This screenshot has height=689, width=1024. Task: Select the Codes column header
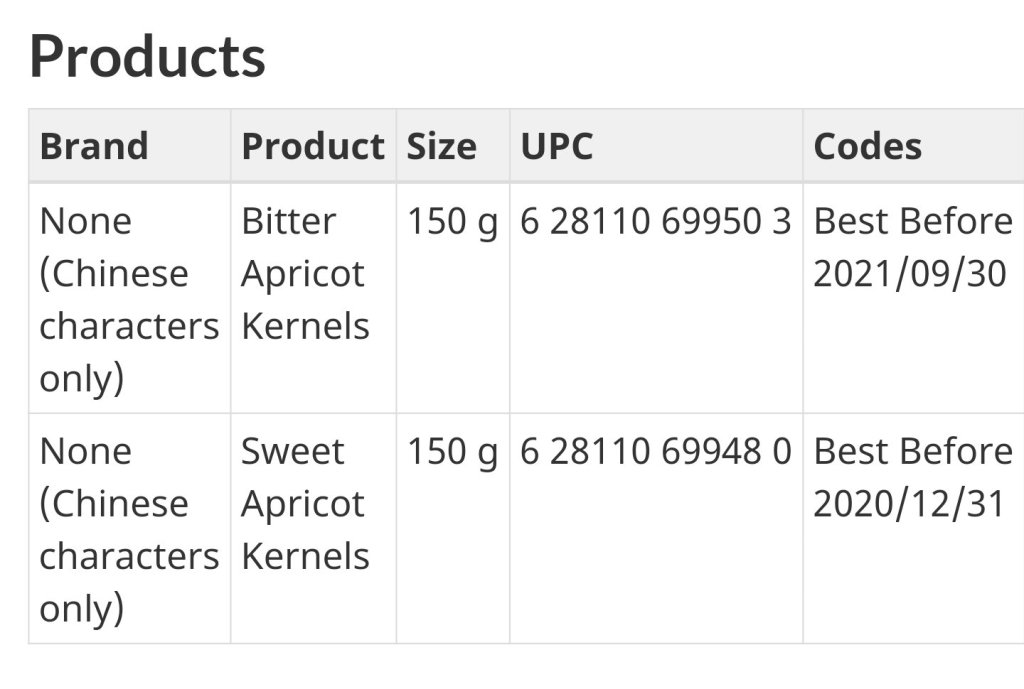[867, 146]
